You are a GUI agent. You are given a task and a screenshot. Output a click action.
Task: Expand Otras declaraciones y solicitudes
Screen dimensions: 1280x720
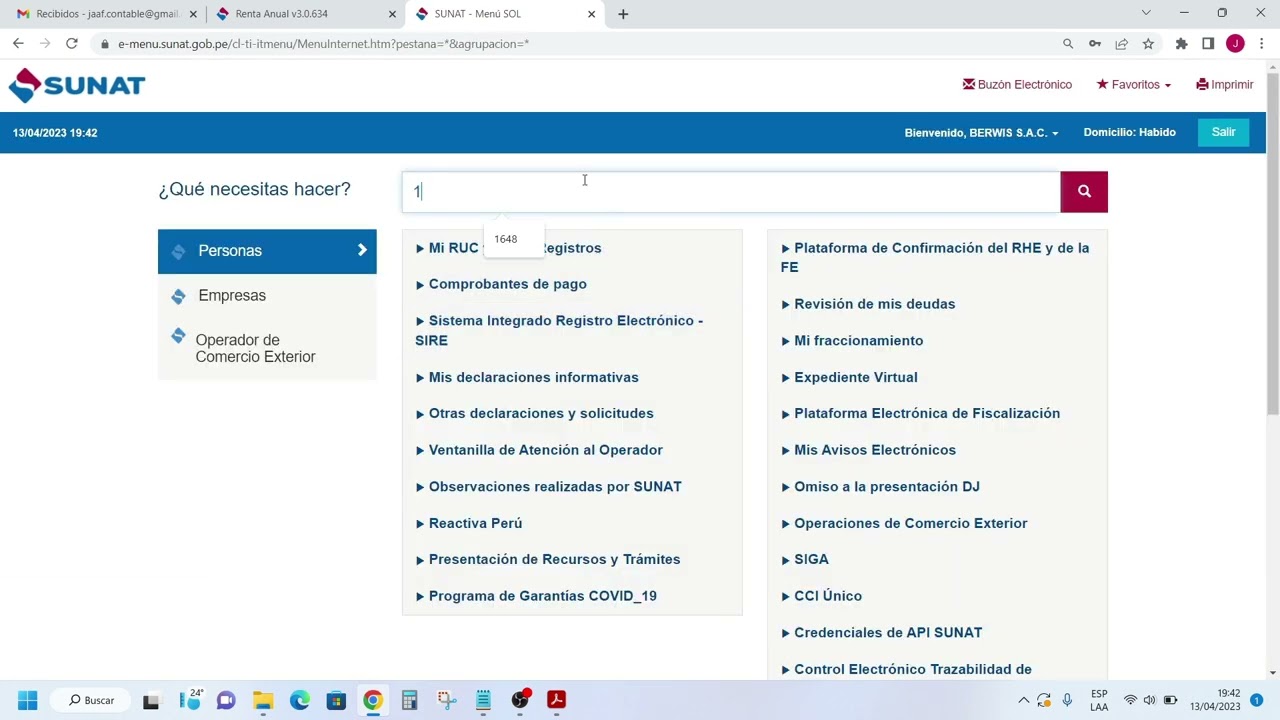point(534,413)
